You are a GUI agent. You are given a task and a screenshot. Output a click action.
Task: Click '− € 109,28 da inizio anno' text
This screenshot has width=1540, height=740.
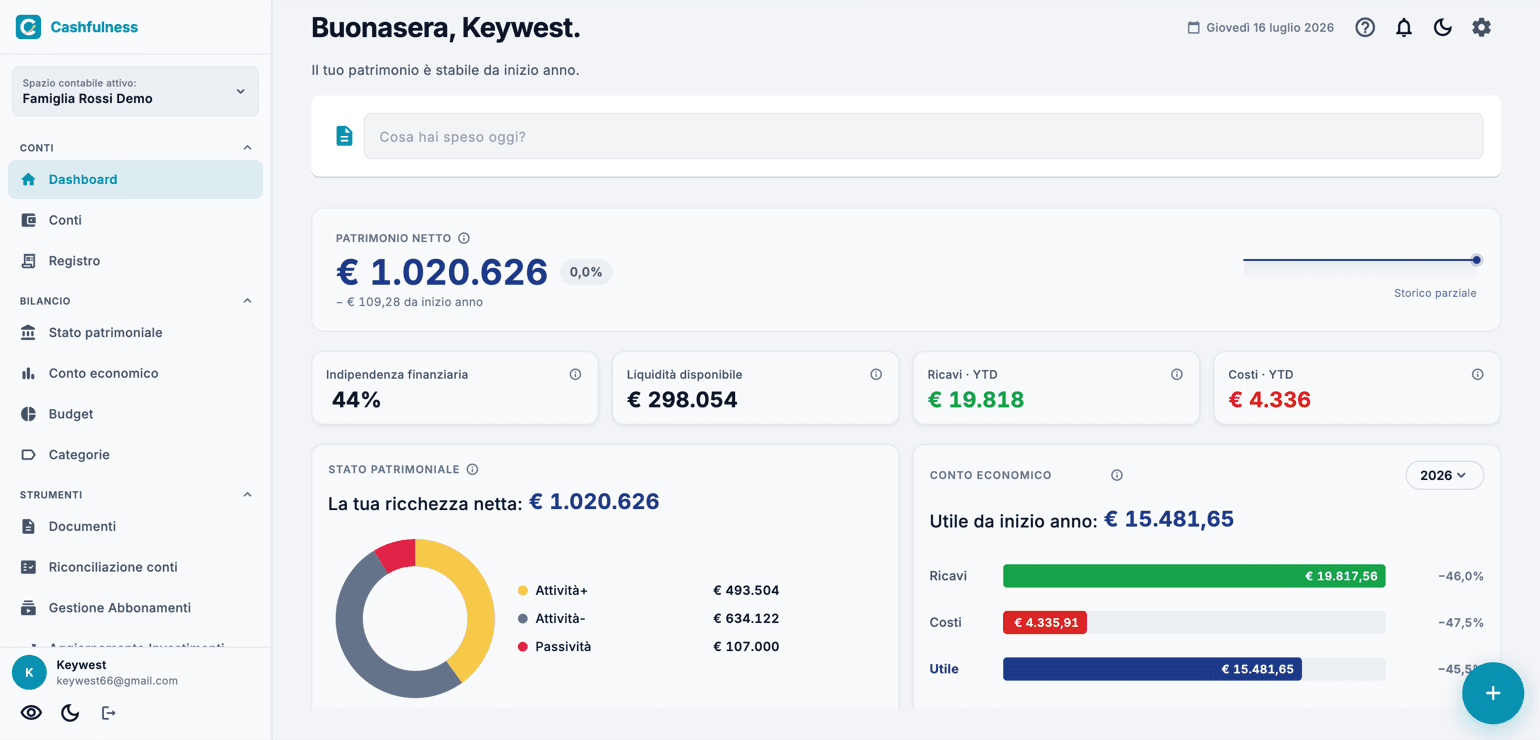(x=409, y=302)
